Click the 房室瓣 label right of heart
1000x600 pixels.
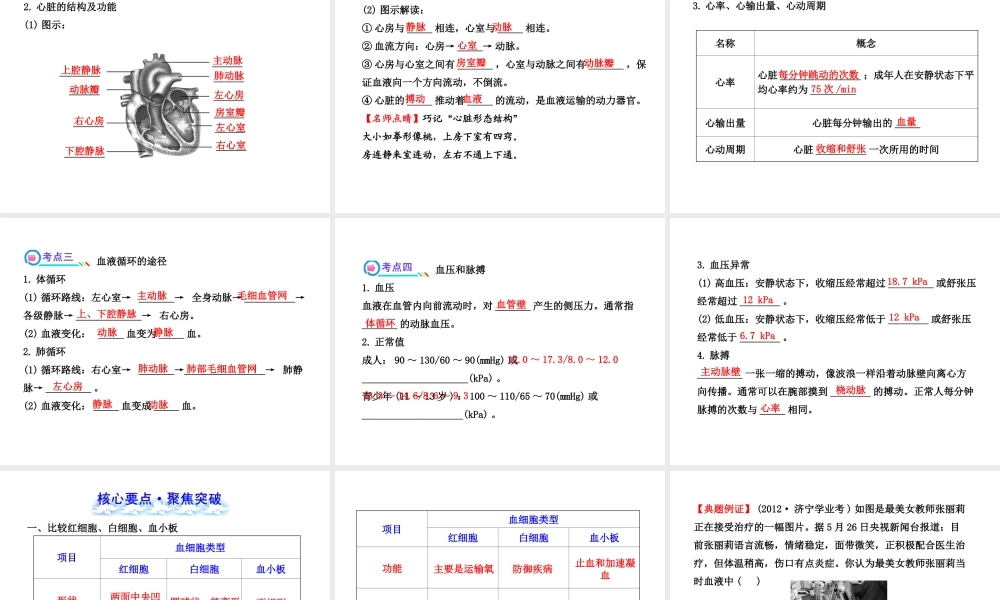tap(230, 112)
